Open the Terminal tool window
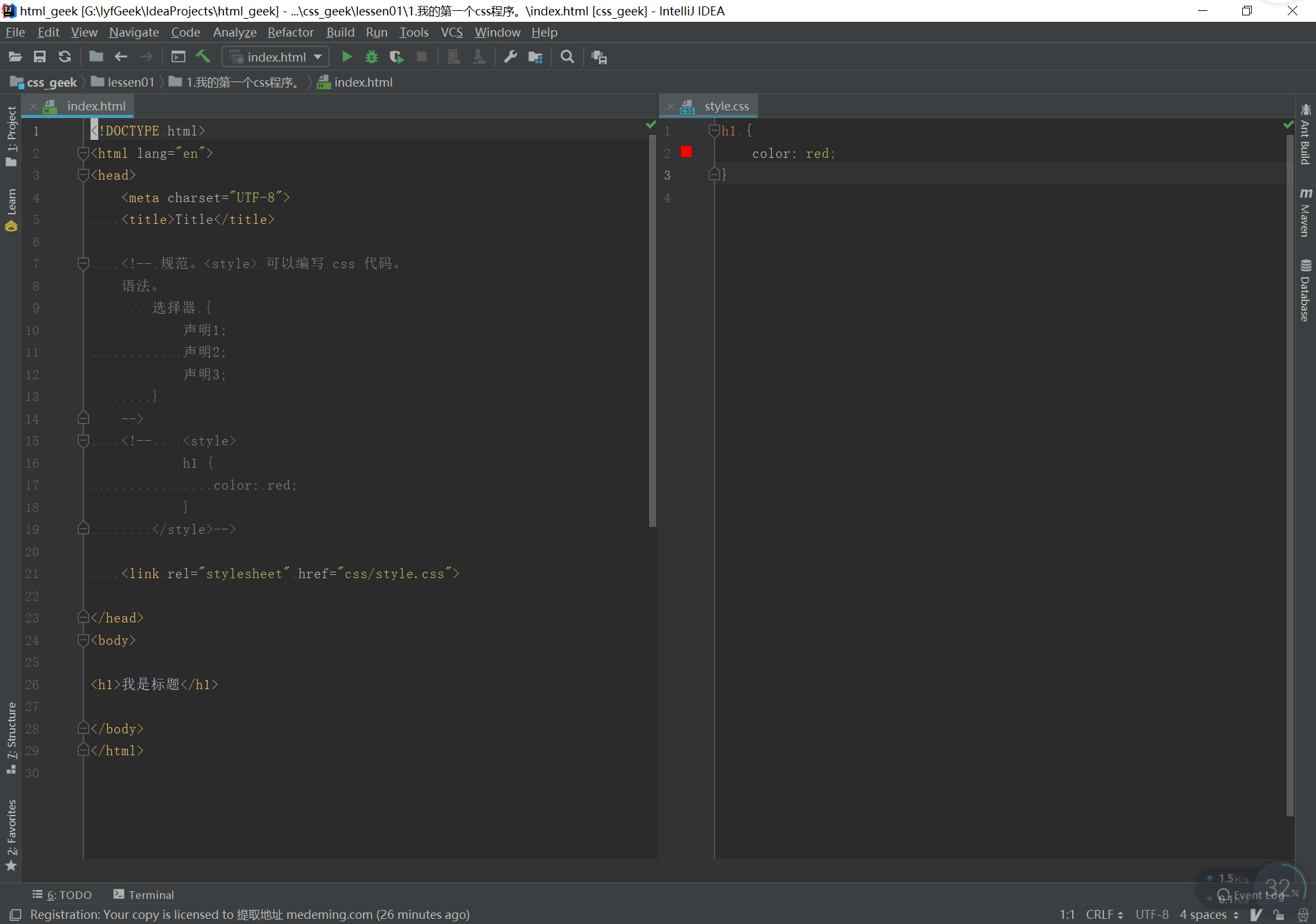The height and width of the screenshot is (924, 1316). tap(144, 894)
